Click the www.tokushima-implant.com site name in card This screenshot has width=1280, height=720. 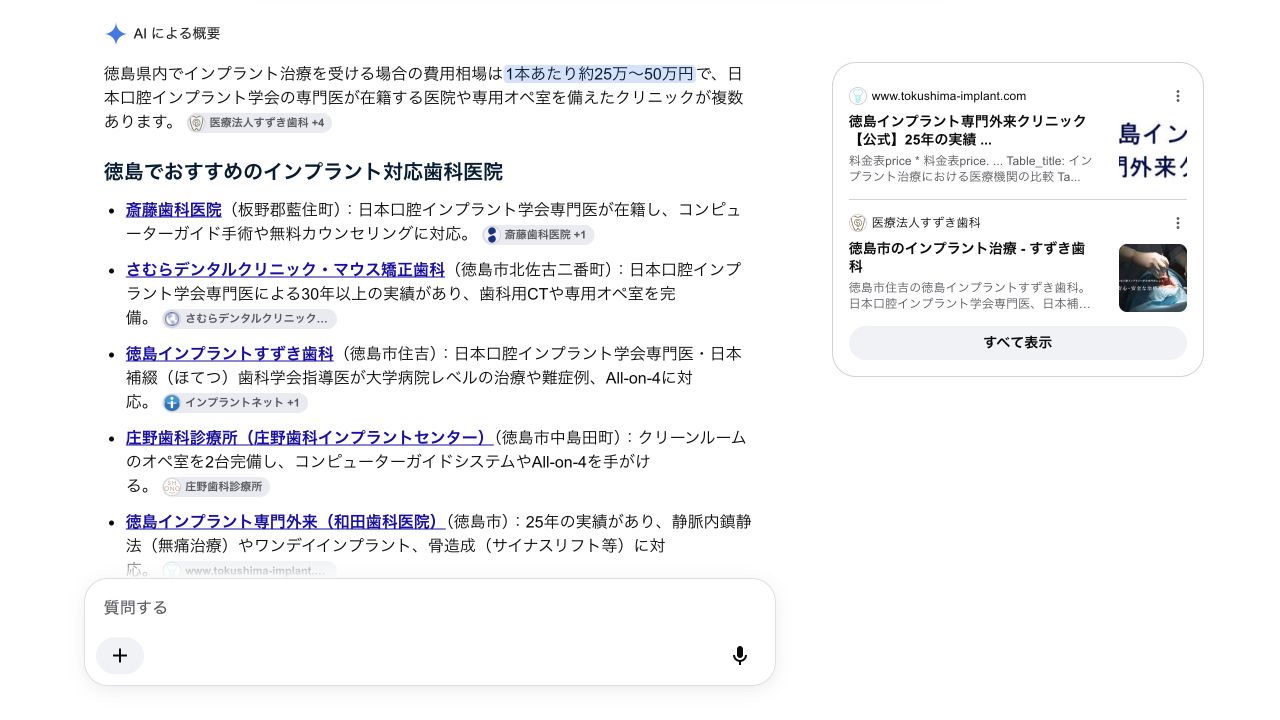(x=949, y=96)
